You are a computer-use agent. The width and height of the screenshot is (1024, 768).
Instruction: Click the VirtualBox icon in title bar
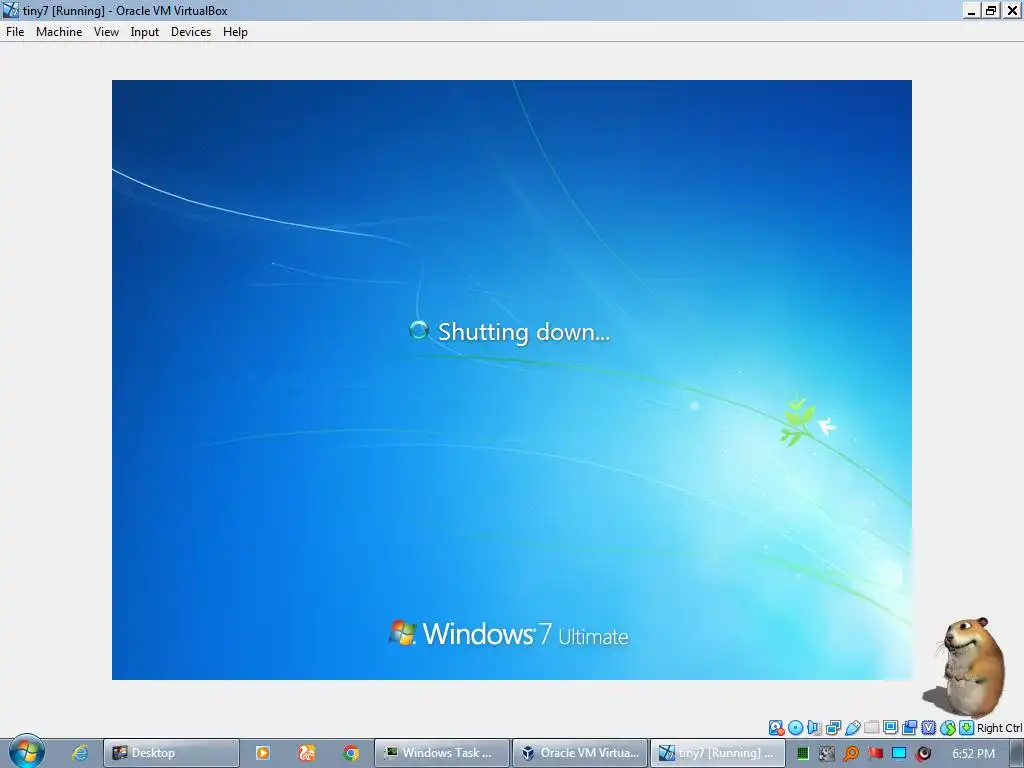click(10, 10)
